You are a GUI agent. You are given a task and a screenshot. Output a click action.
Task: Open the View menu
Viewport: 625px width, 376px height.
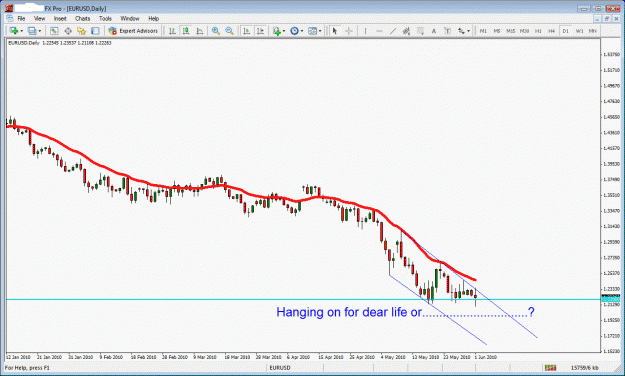pos(39,19)
